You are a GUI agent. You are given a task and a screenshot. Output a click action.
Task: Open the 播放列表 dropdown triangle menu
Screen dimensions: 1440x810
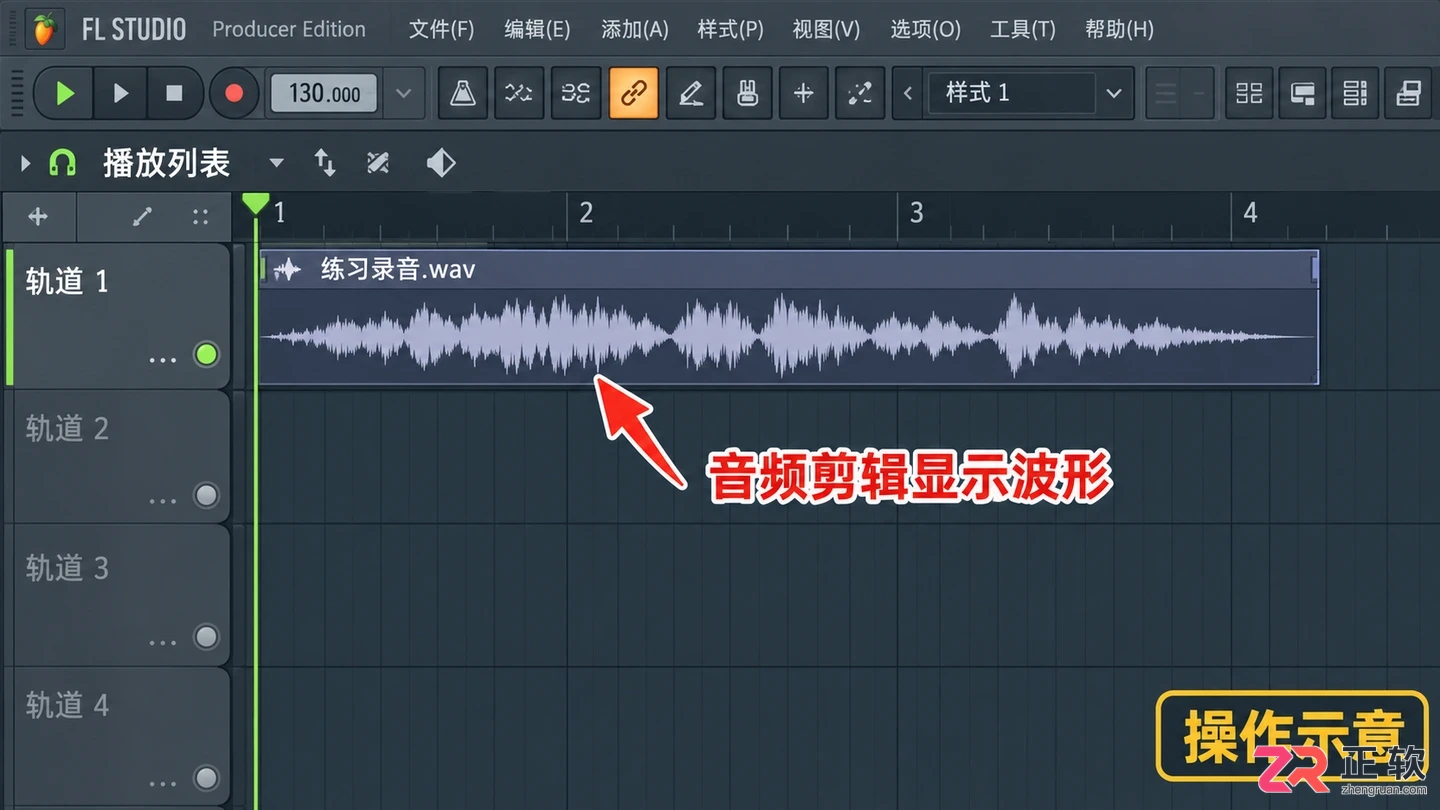point(277,162)
